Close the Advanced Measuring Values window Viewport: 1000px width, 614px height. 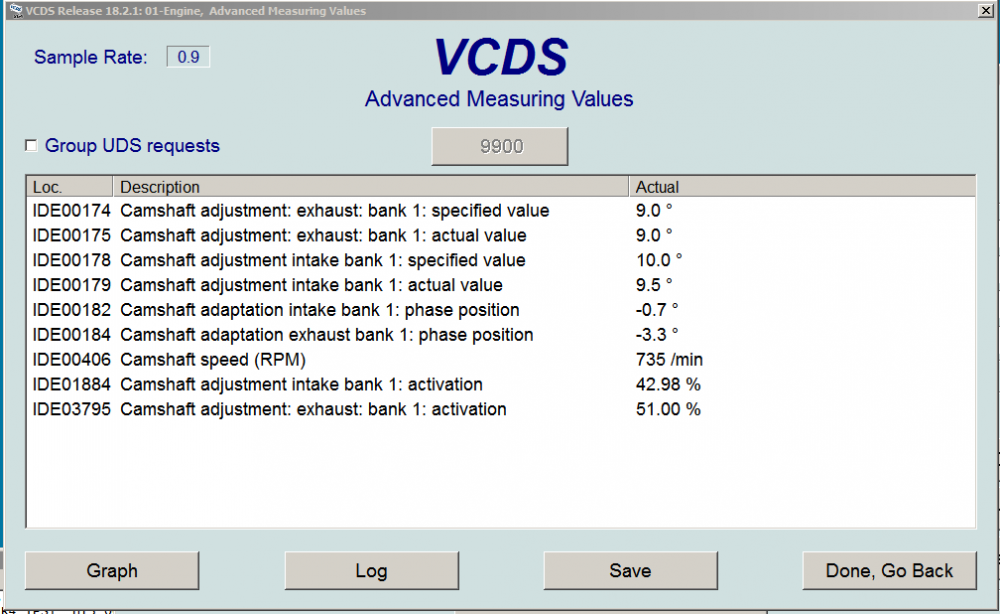pos(986,10)
